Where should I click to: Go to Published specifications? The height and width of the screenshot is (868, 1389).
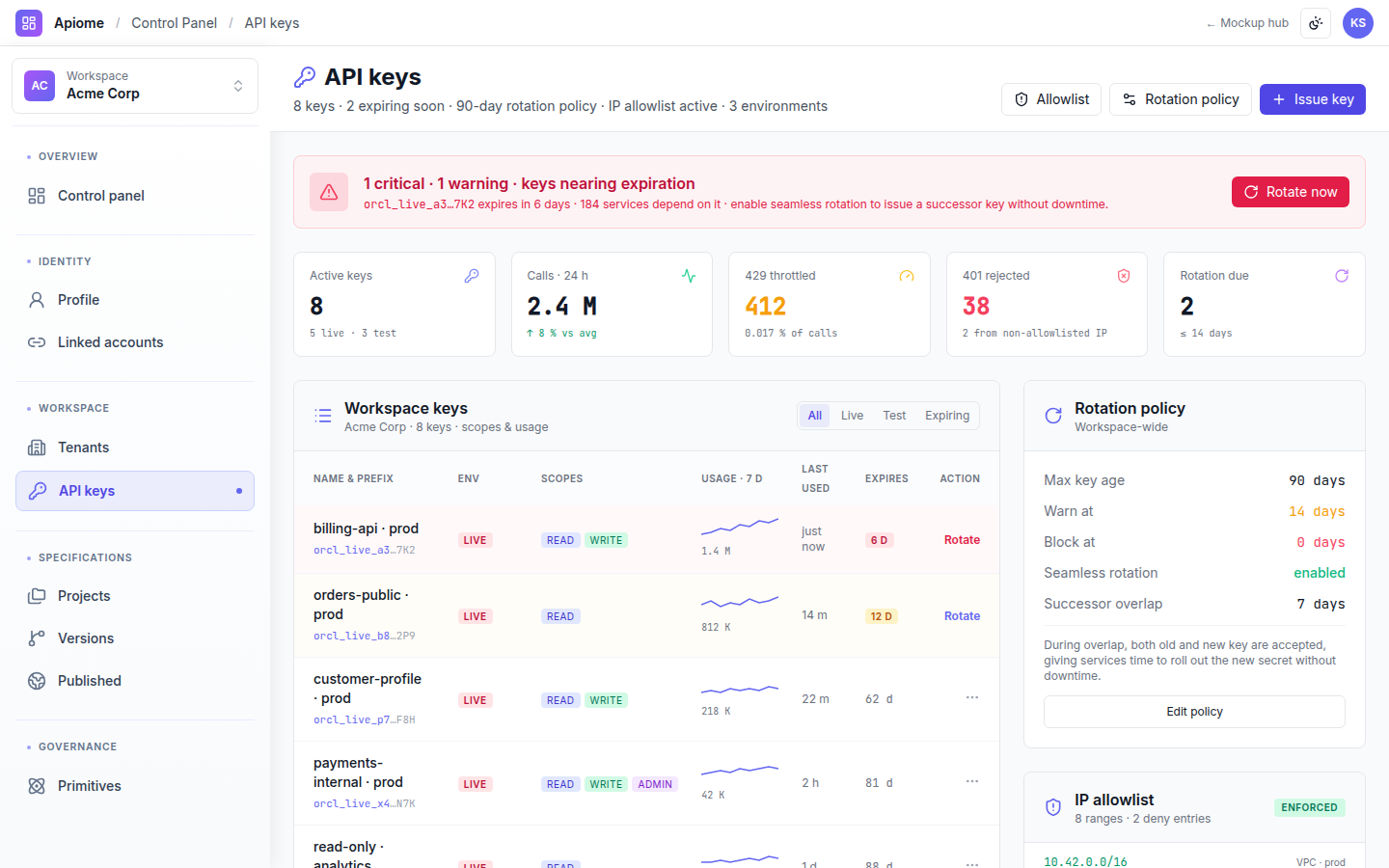[x=135, y=681]
